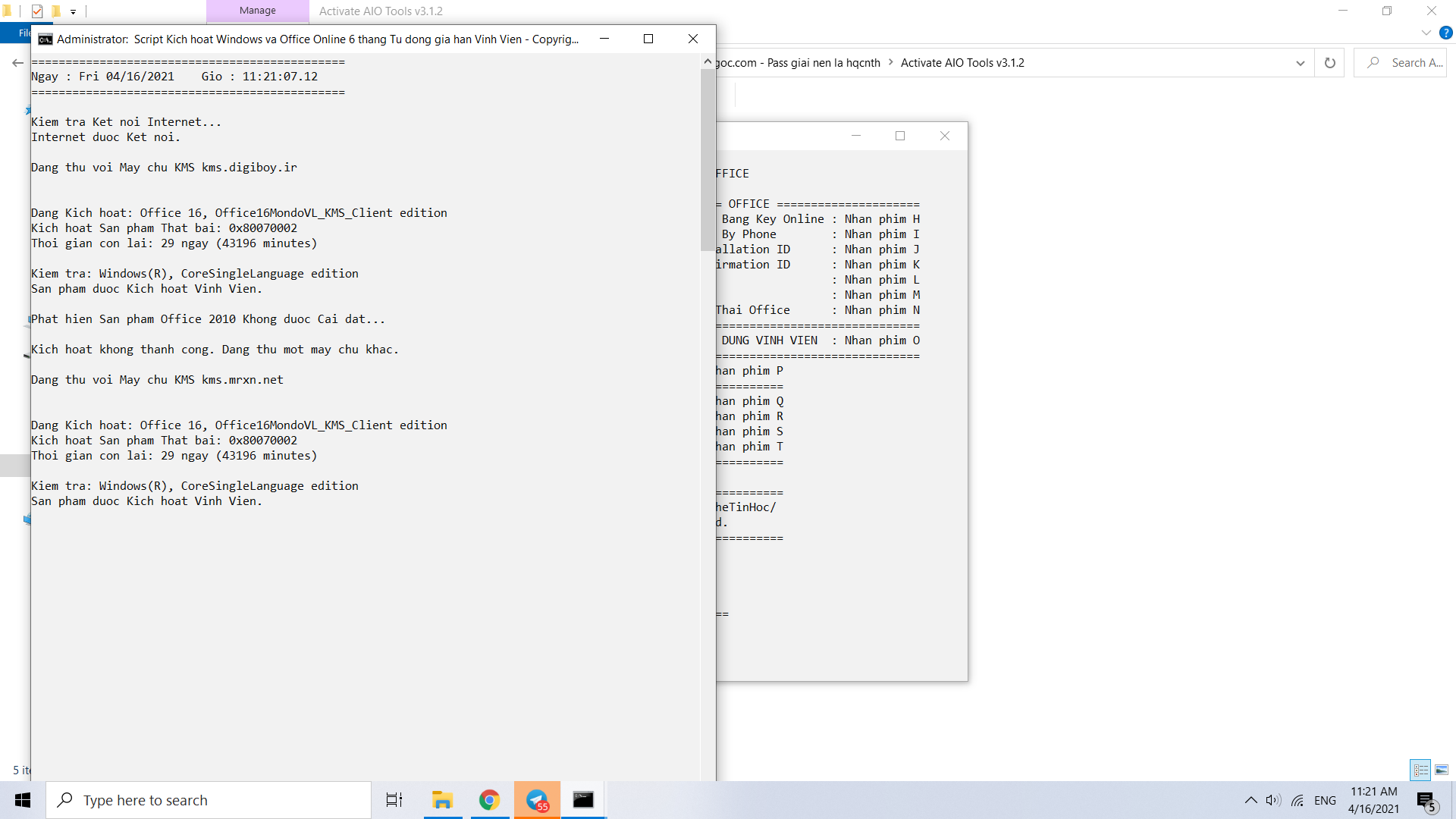Click the ENG language indicator
Screen dimensions: 1456x819
pyautogui.click(x=1325, y=800)
